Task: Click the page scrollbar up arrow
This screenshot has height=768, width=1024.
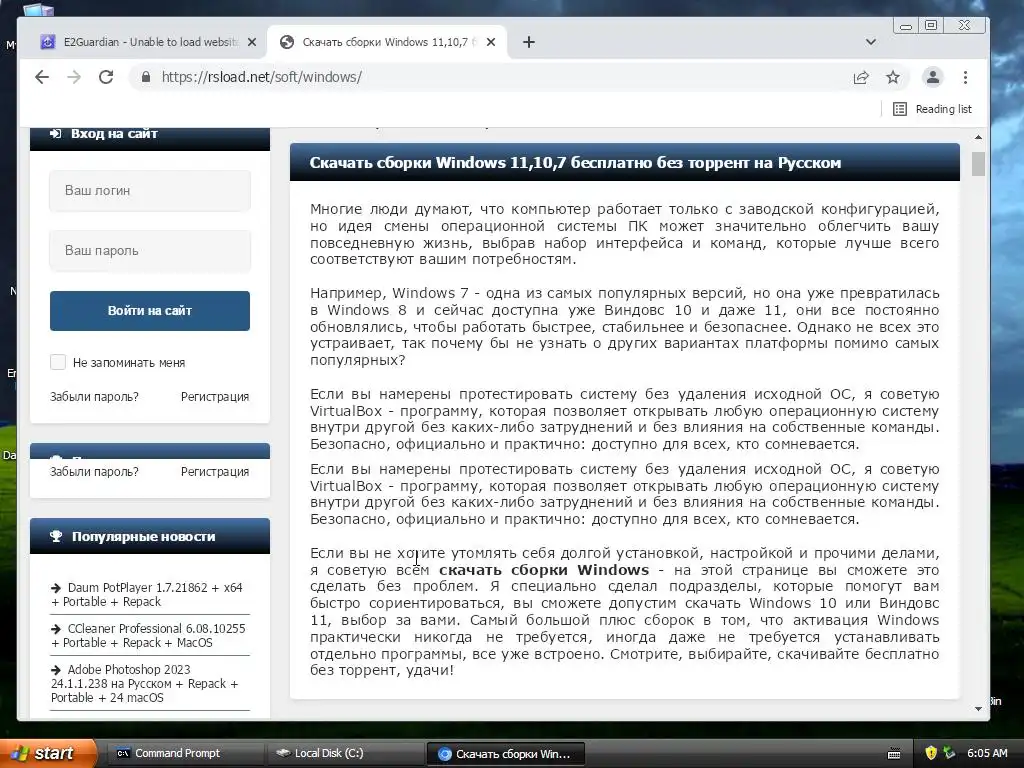Action: click(x=978, y=137)
